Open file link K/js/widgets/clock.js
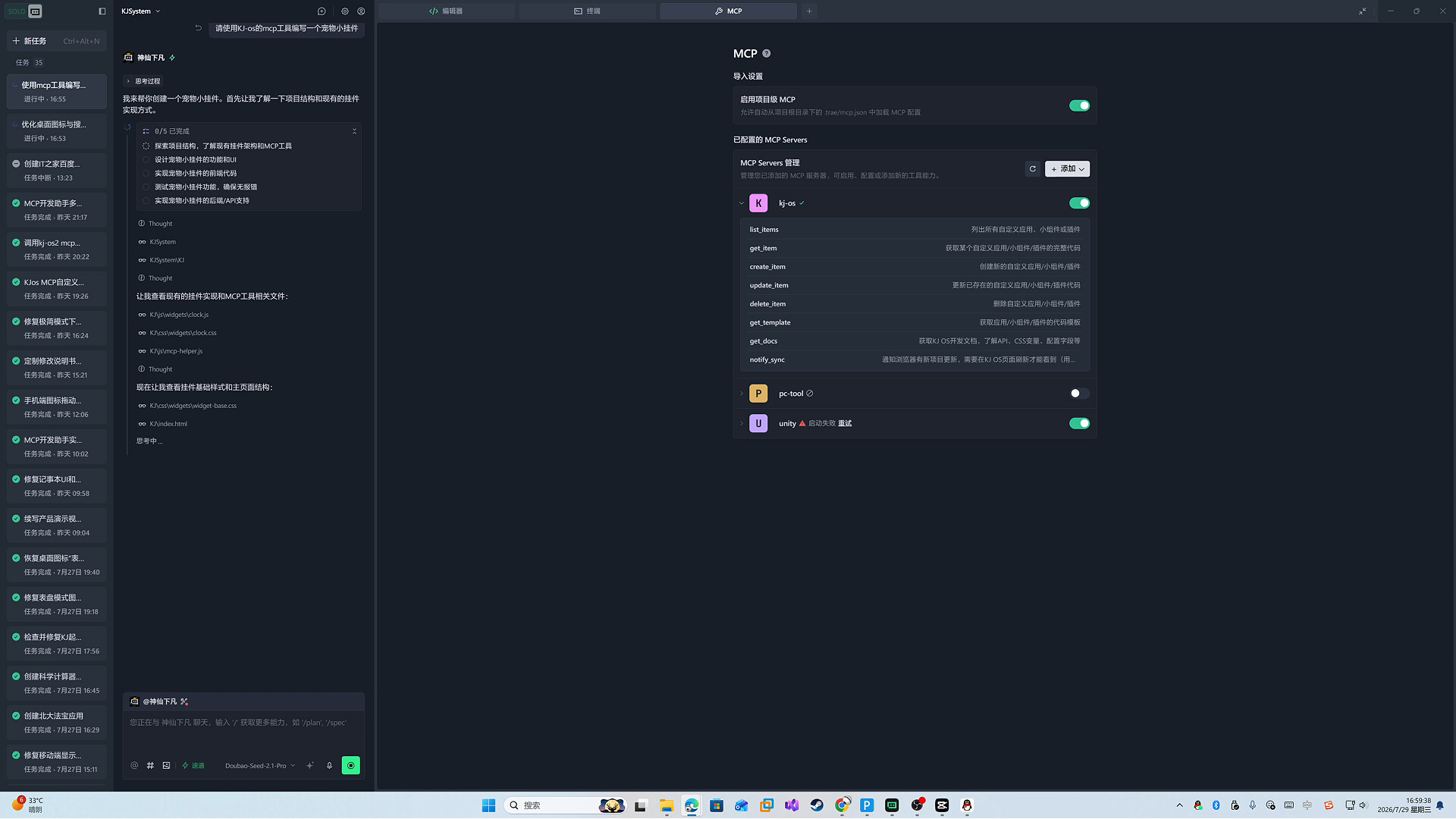 (x=179, y=315)
